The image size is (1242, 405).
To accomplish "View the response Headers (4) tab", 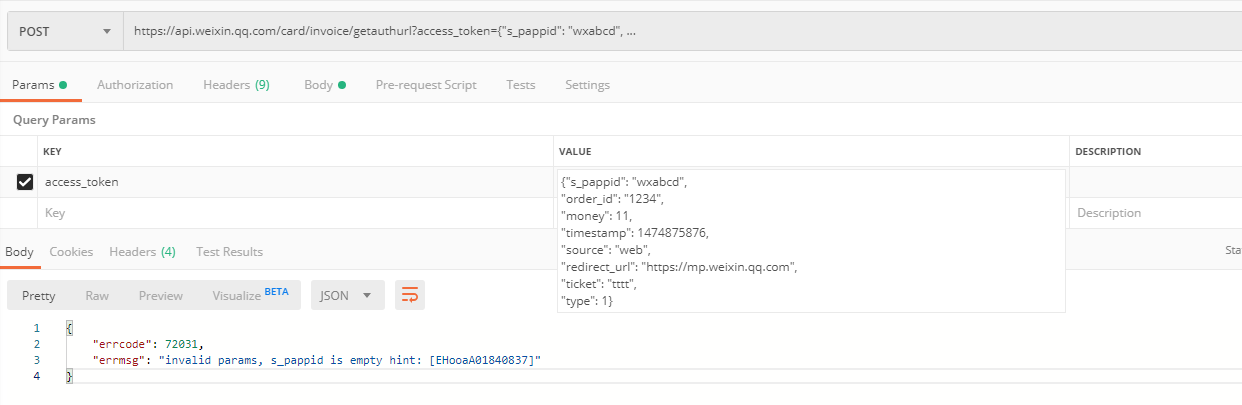I will click(x=142, y=252).
